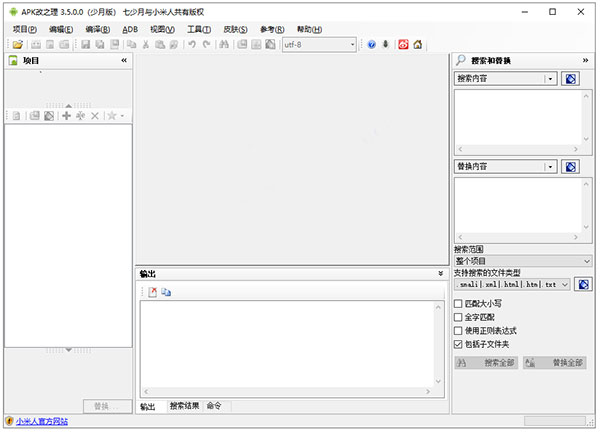Click the search content area's vertical scrollbar
The width and height of the screenshot is (600, 432).
[586, 117]
